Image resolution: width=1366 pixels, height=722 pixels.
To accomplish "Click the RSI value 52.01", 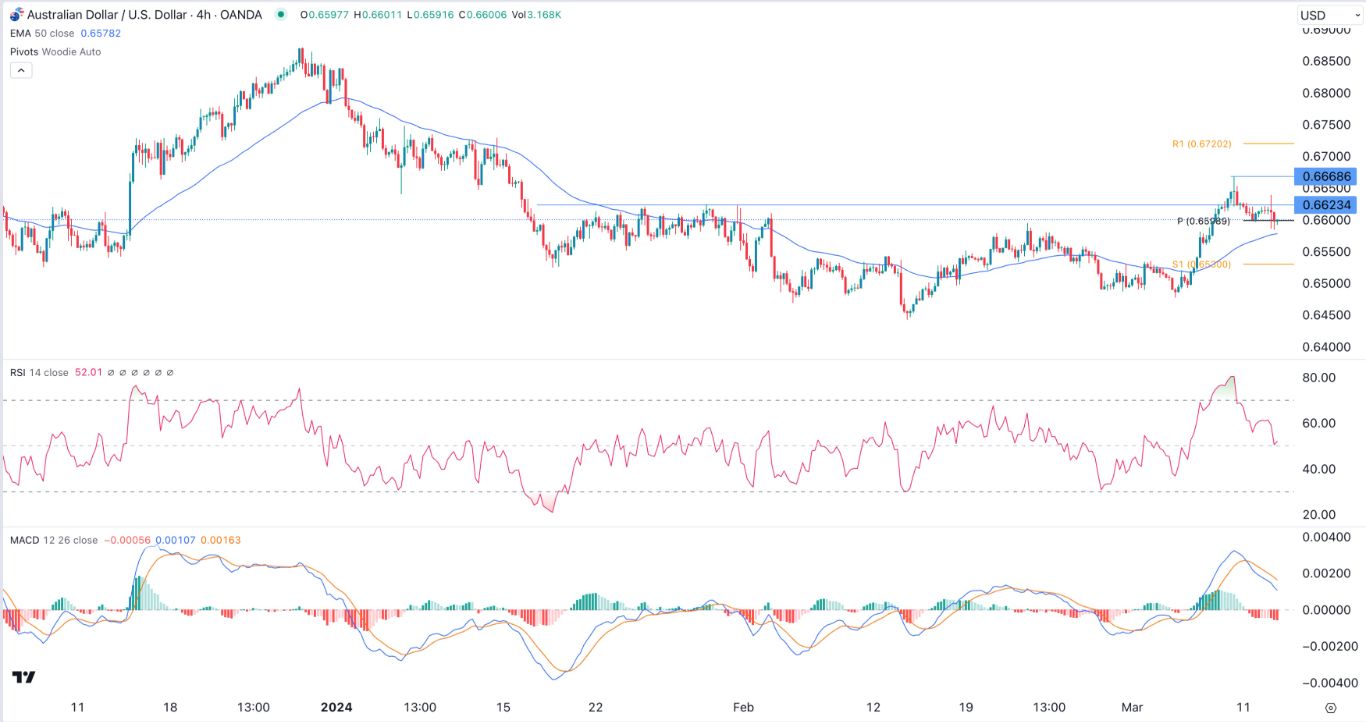I will coord(87,373).
